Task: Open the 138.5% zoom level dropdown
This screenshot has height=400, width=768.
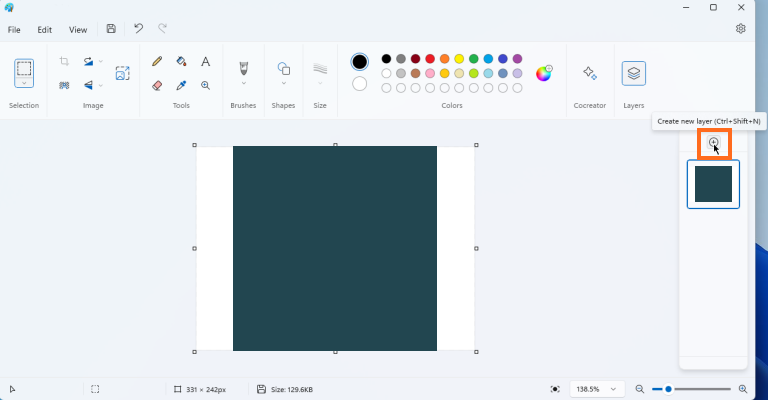Action: coord(597,389)
